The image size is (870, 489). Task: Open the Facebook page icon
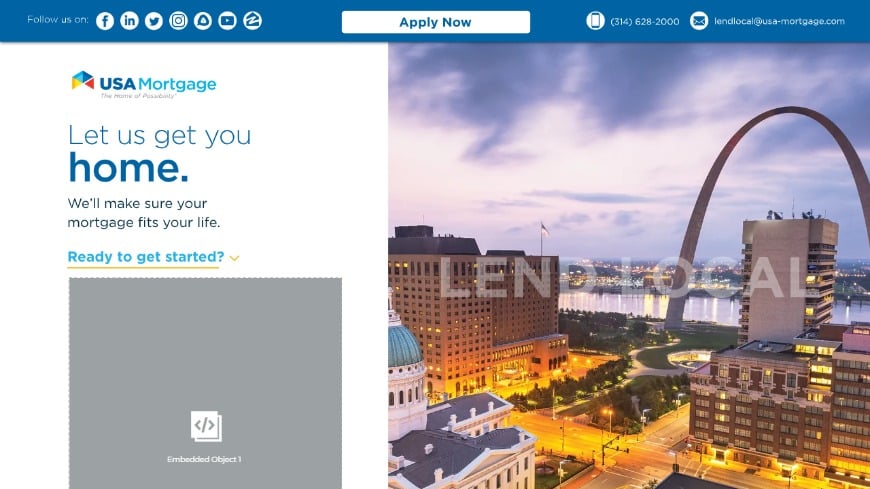(105, 21)
